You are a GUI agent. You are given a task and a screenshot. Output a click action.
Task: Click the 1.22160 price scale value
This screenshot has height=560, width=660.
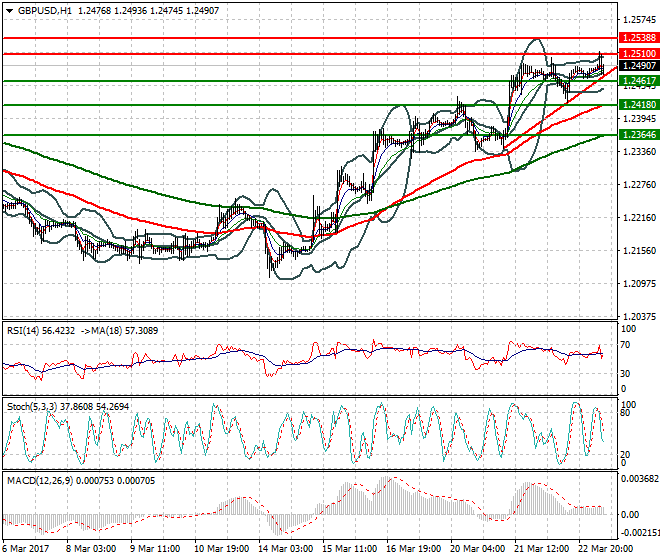pyautogui.click(x=639, y=218)
